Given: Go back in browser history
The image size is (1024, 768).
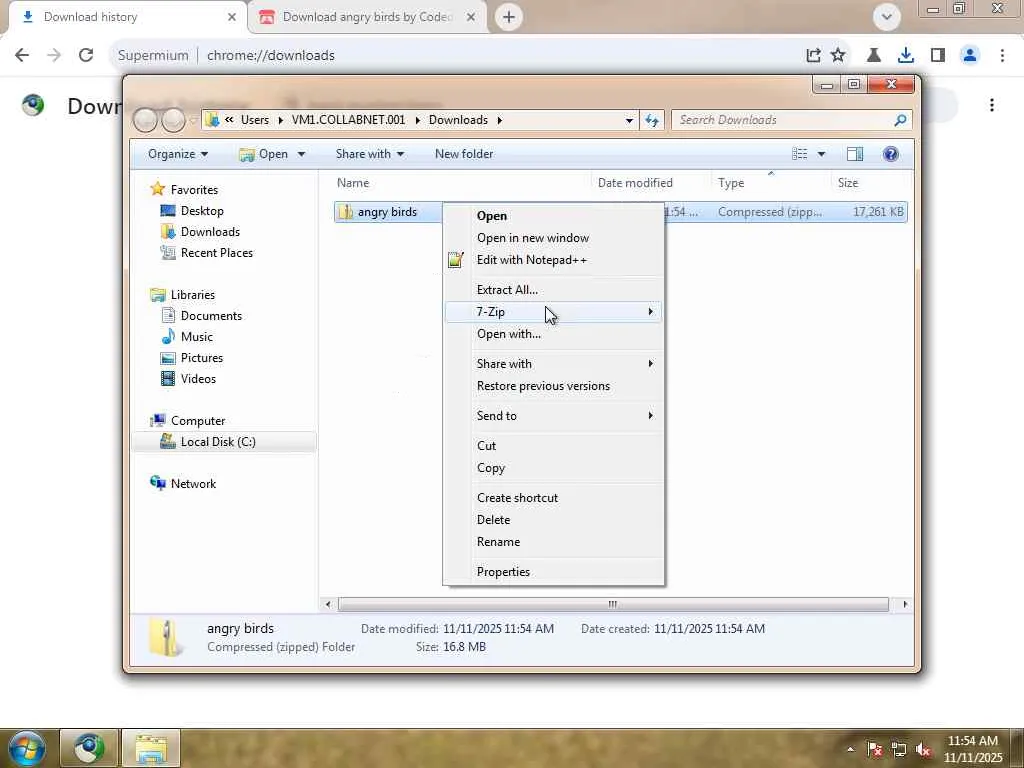Looking at the screenshot, I should coord(22,55).
